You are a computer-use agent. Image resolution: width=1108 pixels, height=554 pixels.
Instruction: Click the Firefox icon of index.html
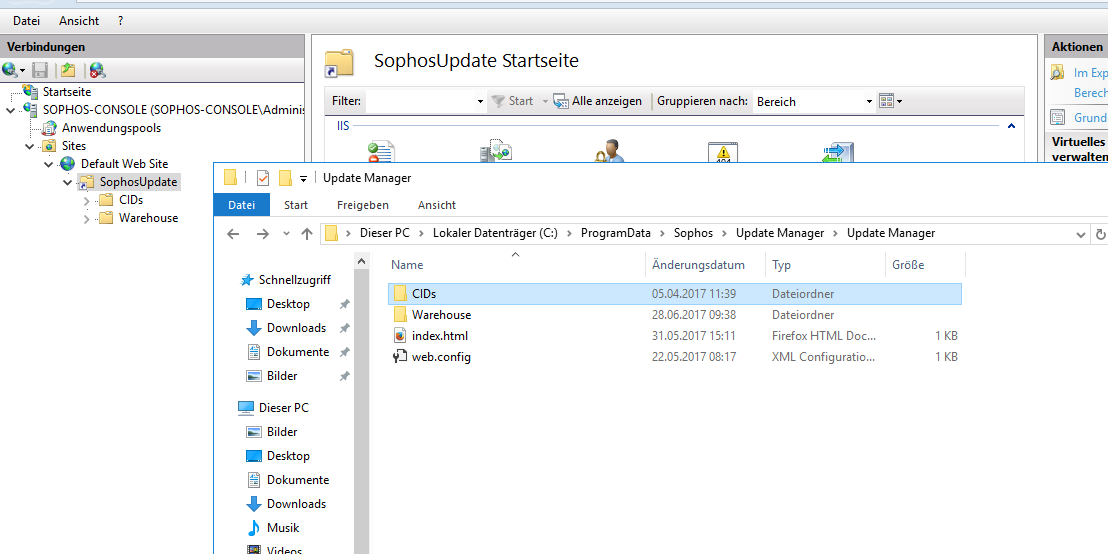coord(400,336)
